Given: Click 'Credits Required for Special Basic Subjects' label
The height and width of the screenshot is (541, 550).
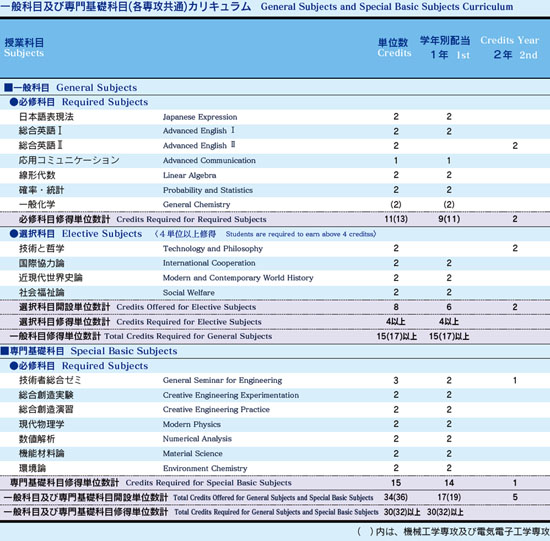Looking at the screenshot, I should [208, 483].
